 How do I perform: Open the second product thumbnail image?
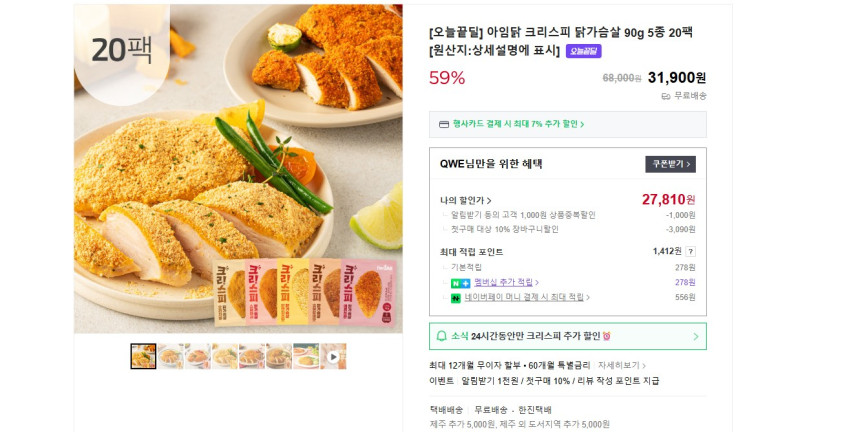[170, 356]
